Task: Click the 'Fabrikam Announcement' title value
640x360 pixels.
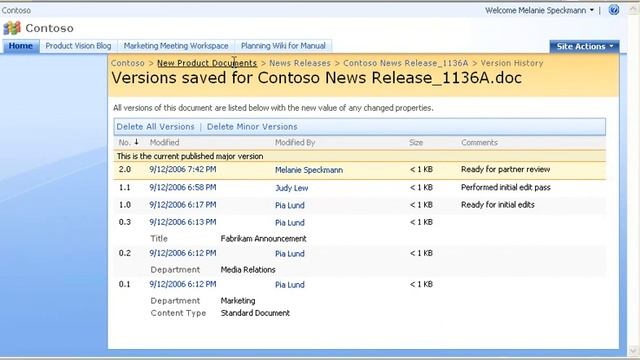Action: tap(264, 239)
